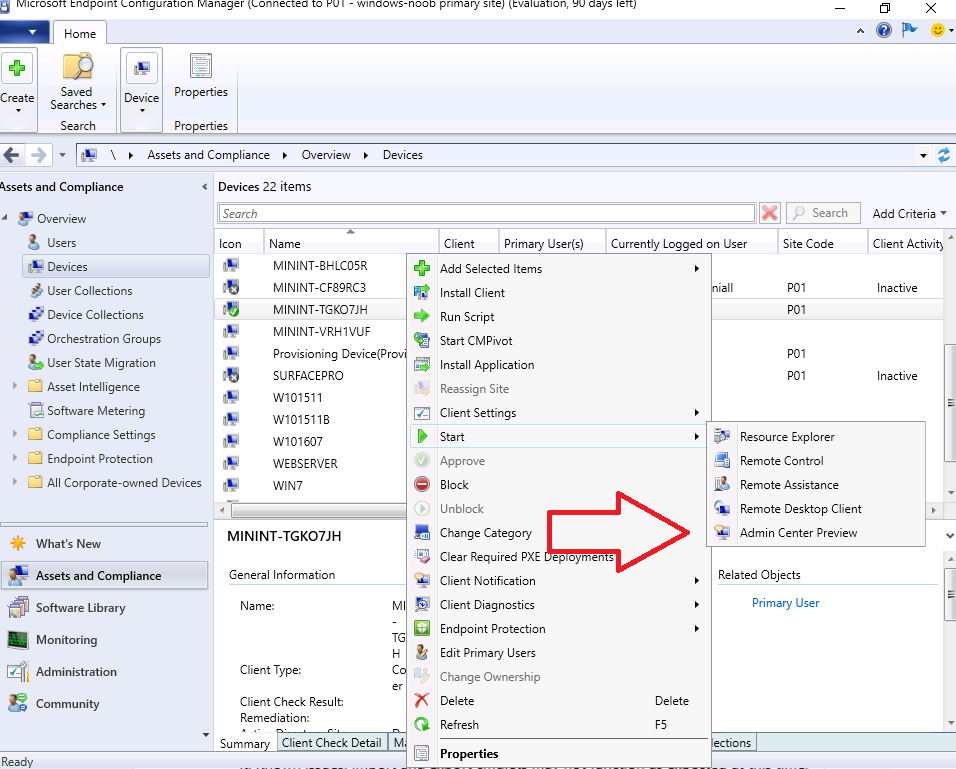
Task: Click the Endpoint Protection shield icon
Action: click(x=422, y=628)
